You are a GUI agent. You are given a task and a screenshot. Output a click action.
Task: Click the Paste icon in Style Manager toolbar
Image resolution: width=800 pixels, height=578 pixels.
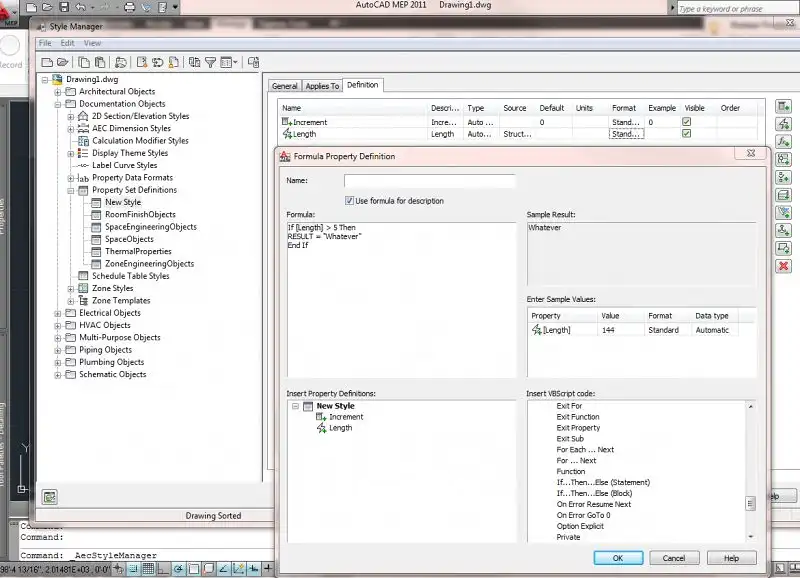tap(102, 62)
